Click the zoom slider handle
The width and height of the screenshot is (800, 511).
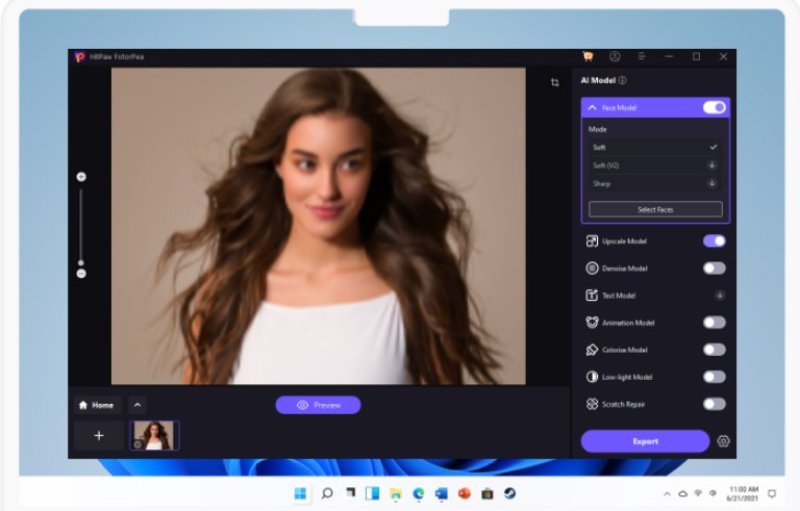point(81,263)
